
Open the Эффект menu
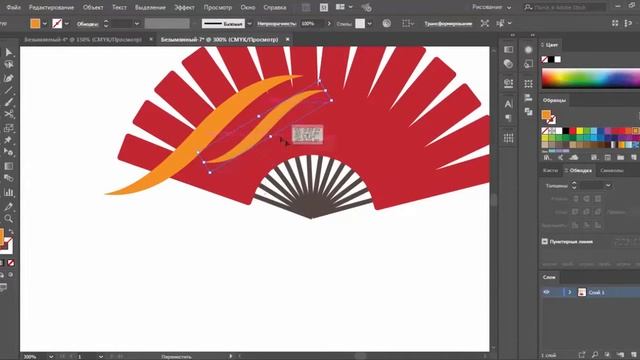click(184, 7)
